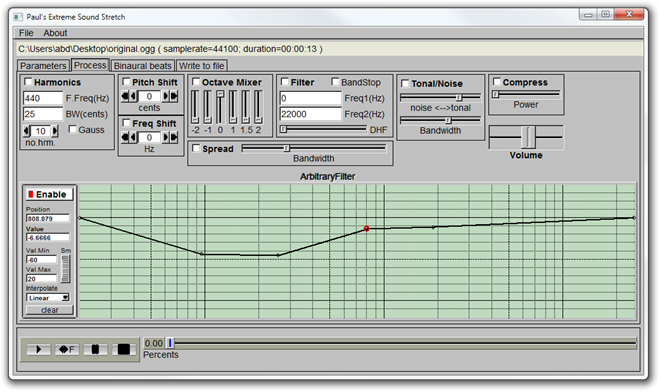Open the Interpolate Linear dropdown
660x392 pixels.
click(48, 298)
